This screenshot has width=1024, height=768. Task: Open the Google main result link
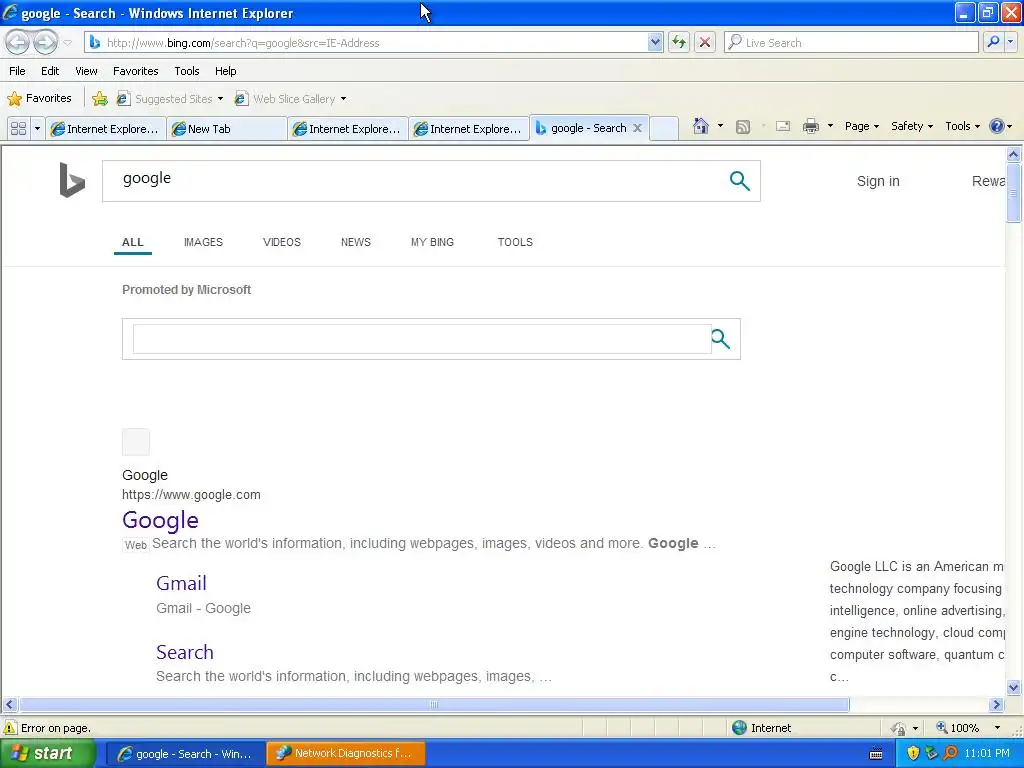click(160, 520)
